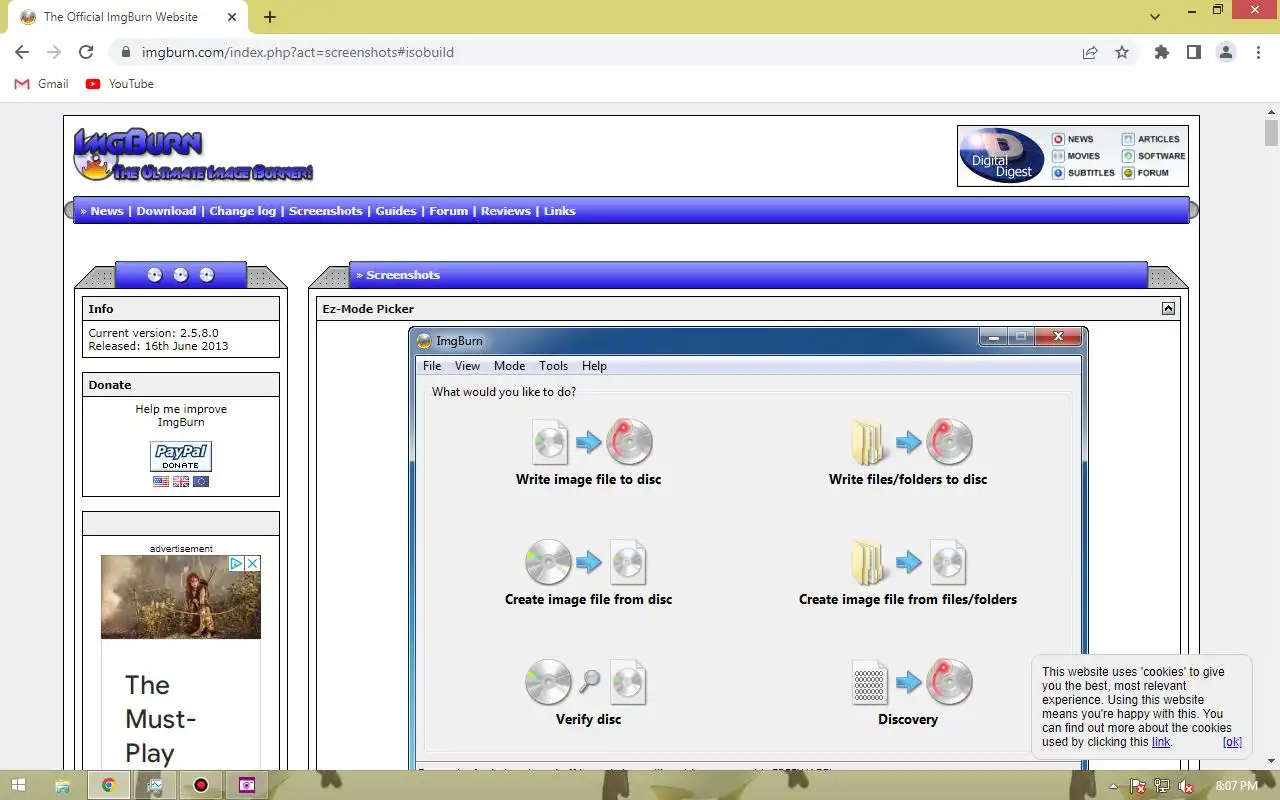Open Chrome three-dot menu
The image size is (1280, 800).
coord(1258,52)
